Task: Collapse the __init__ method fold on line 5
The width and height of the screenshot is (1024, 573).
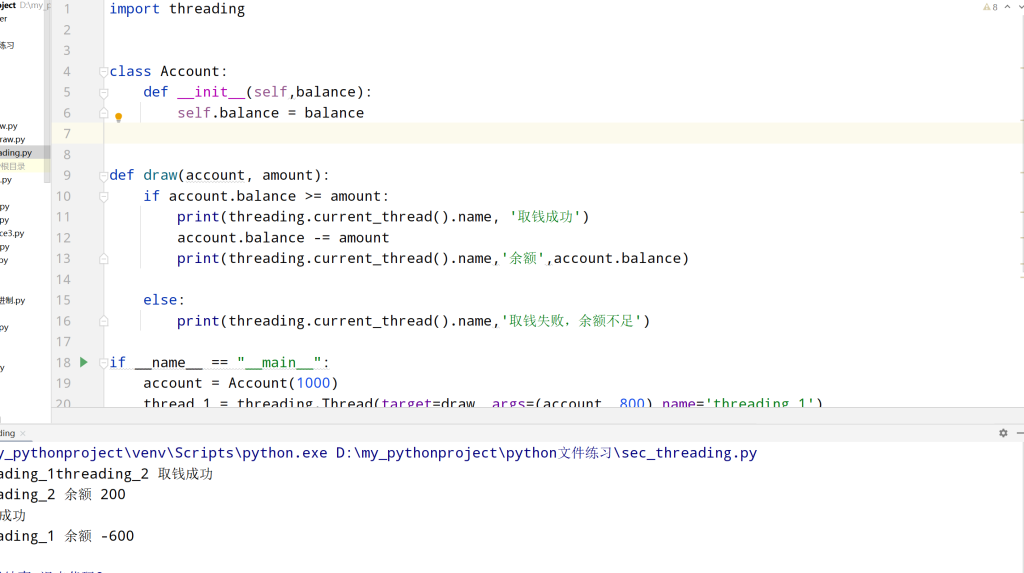Action: 103,93
